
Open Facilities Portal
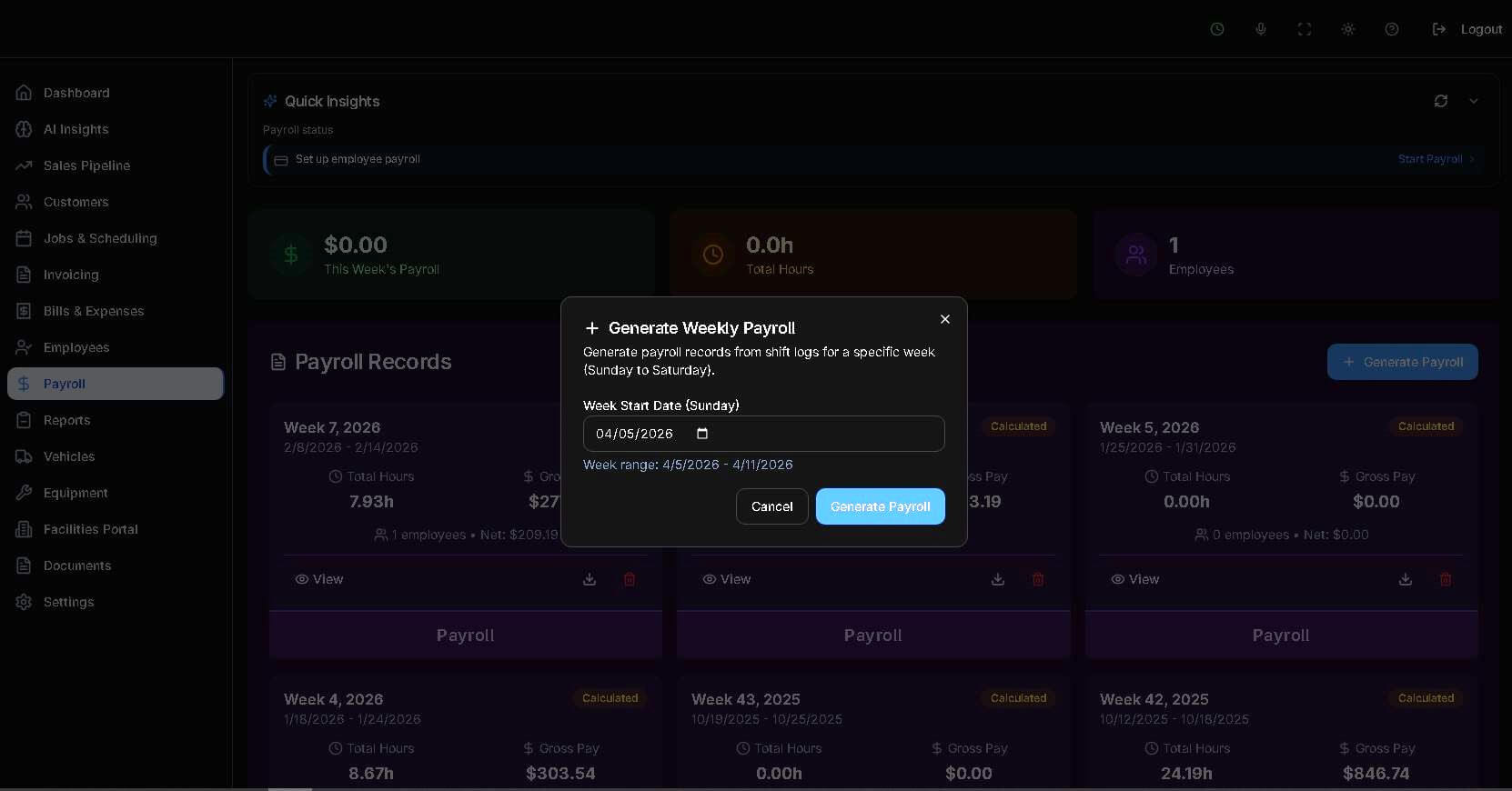point(116,529)
